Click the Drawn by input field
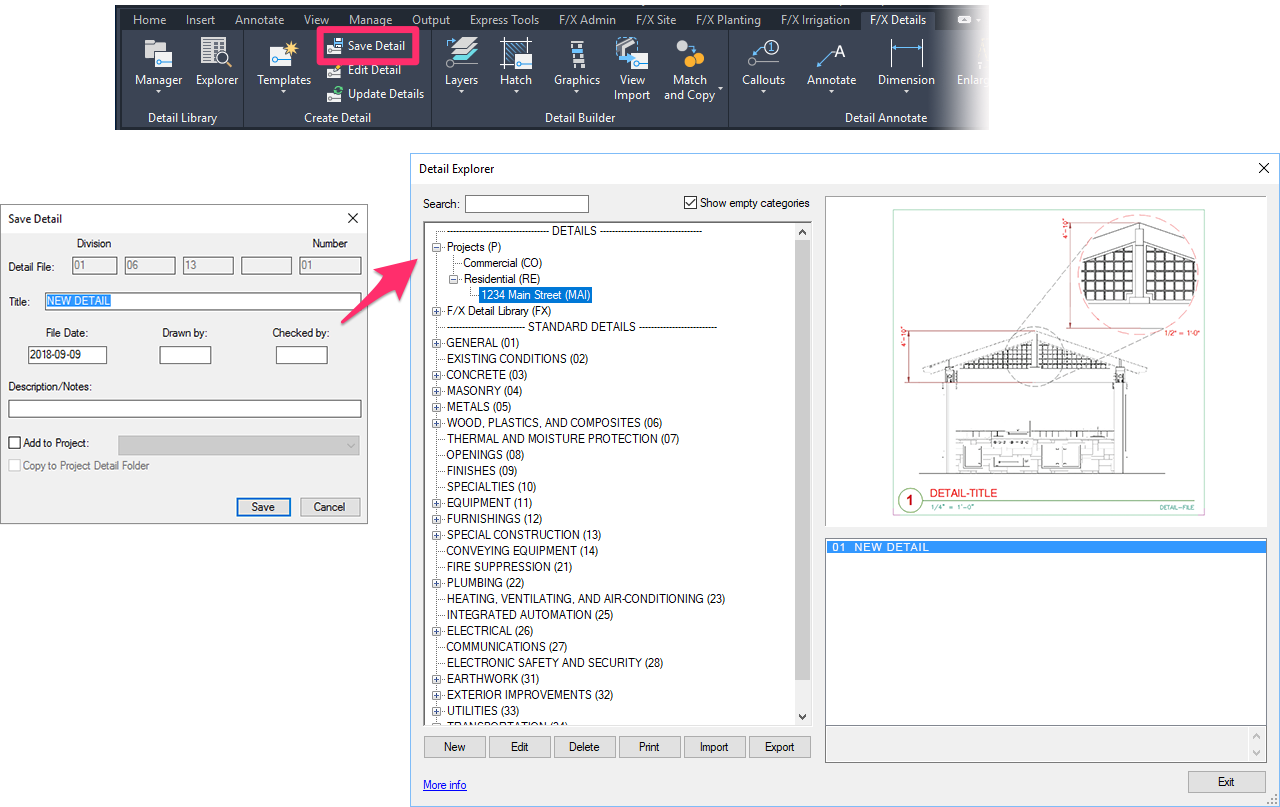Viewport: 1280px width, 807px height. (185, 355)
